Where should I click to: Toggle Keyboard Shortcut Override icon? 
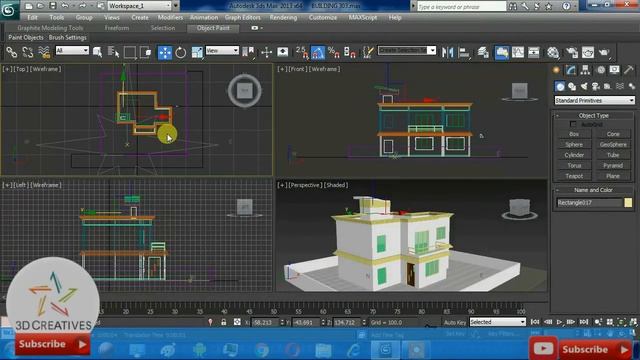(282, 52)
